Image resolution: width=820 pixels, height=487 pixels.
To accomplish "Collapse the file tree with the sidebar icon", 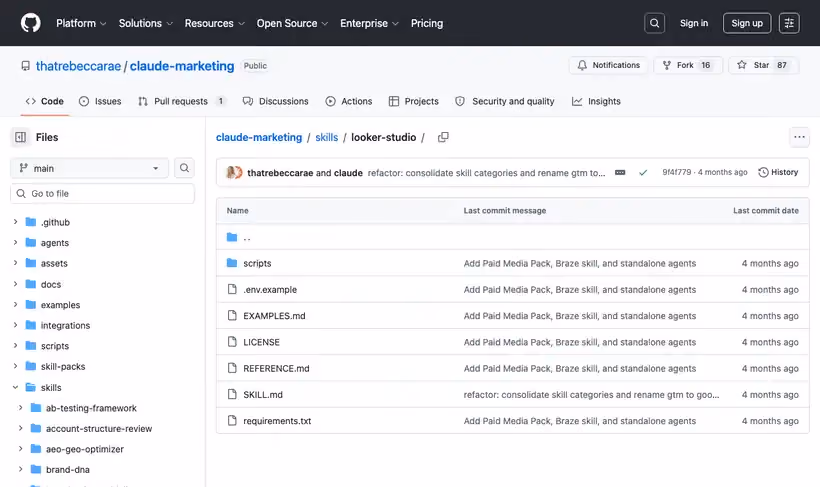I will click(x=20, y=137).
